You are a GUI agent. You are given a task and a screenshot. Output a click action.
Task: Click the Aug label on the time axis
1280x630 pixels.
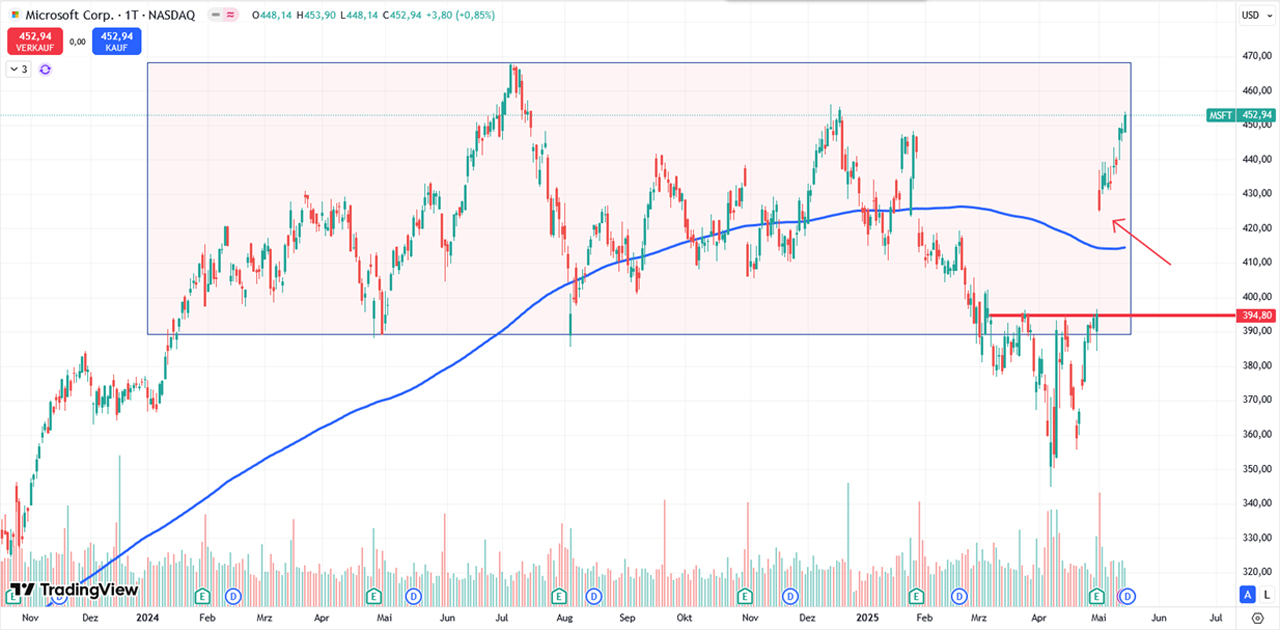(x=564, y=619)
